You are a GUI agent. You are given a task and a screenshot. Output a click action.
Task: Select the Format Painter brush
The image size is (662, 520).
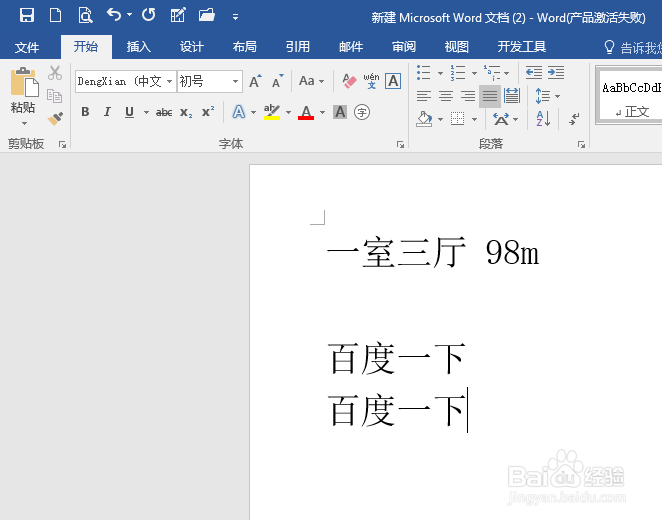55,119
